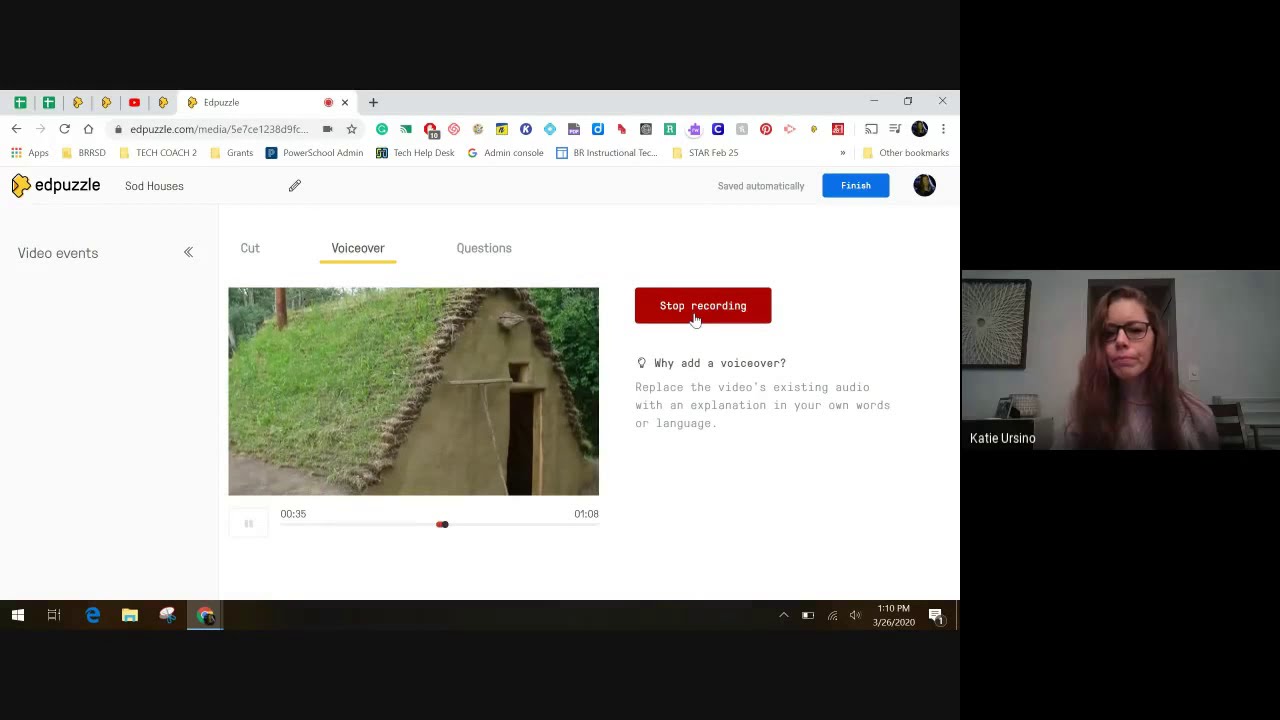The height and width of the screenshot is (720, 1280).
Task: Open the Chrome profile avatar
Action: [x=920, y=129]
